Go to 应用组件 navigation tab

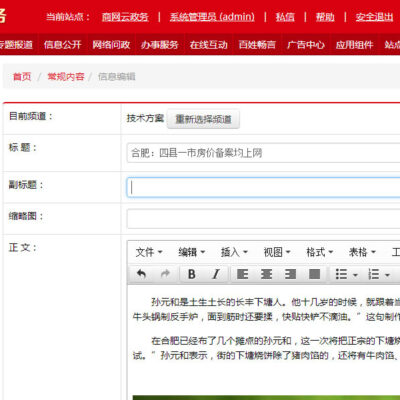(x=354, y=44)
